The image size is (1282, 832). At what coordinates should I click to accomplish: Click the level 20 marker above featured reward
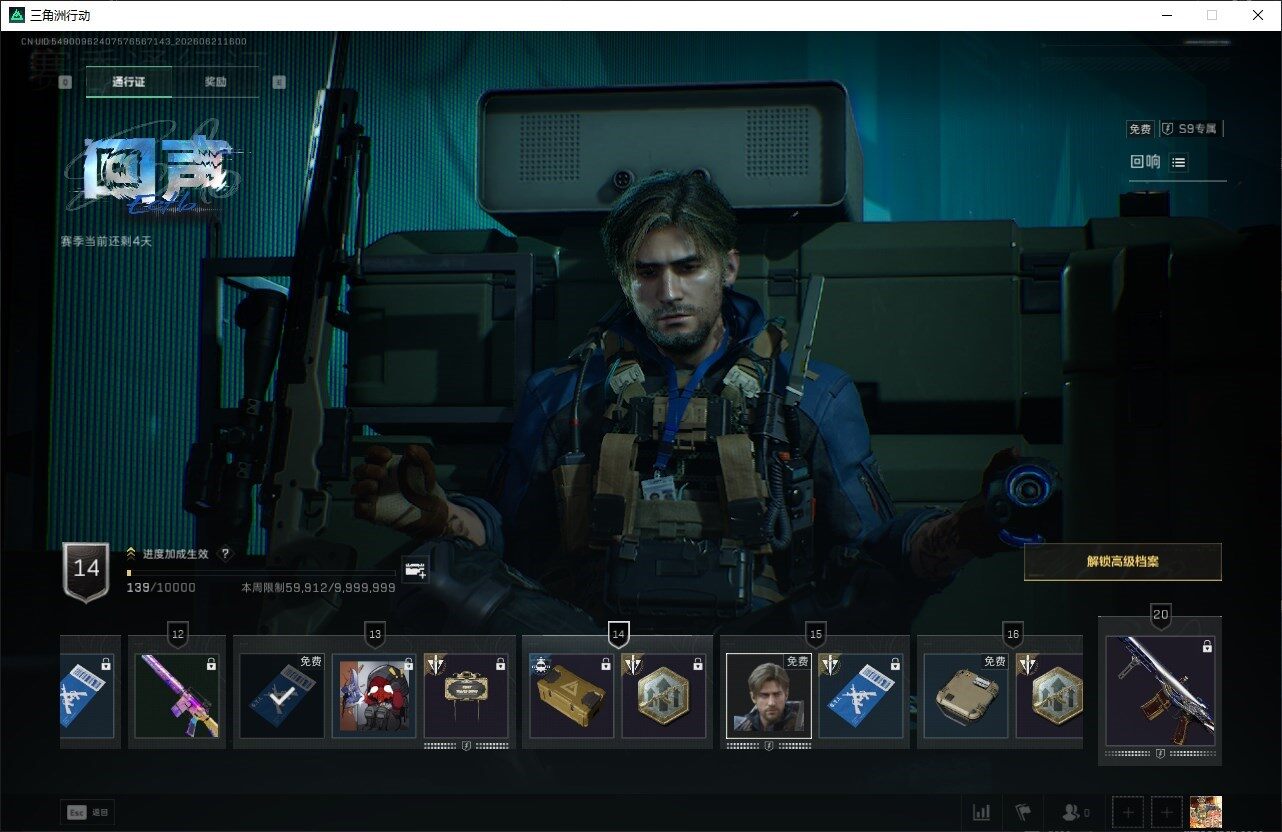[1160, 614]
